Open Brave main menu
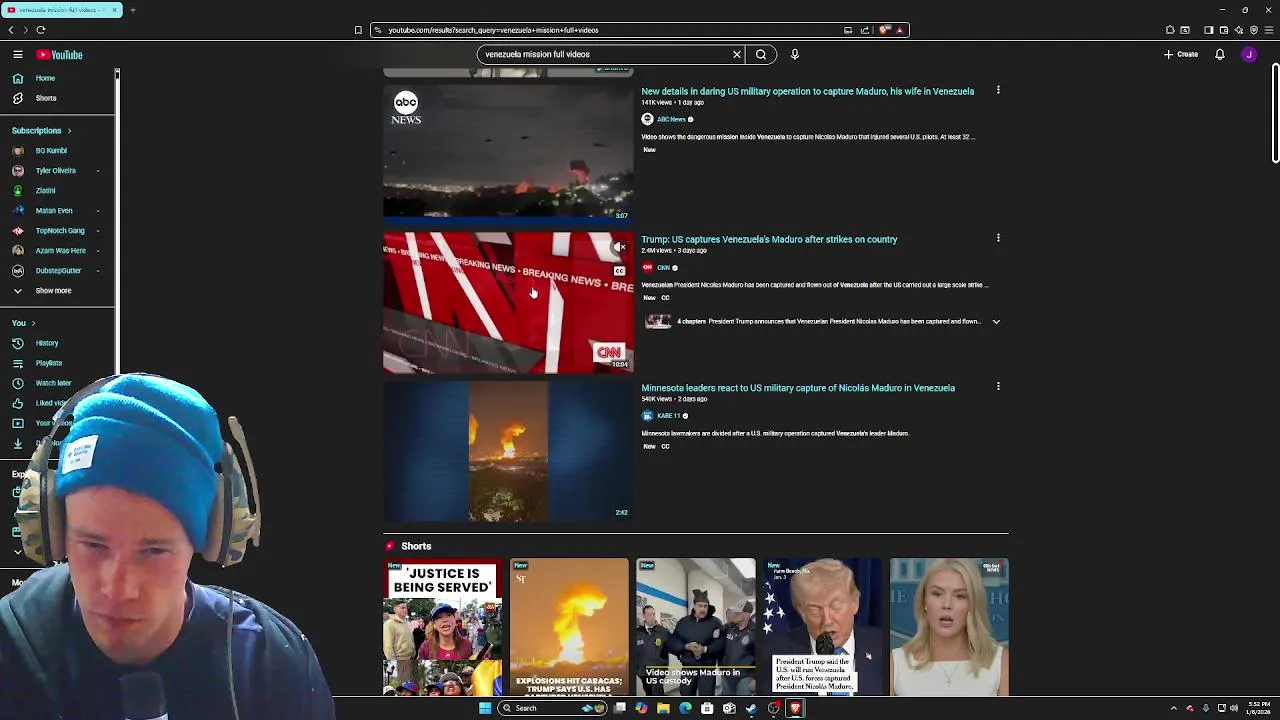 1269,30
